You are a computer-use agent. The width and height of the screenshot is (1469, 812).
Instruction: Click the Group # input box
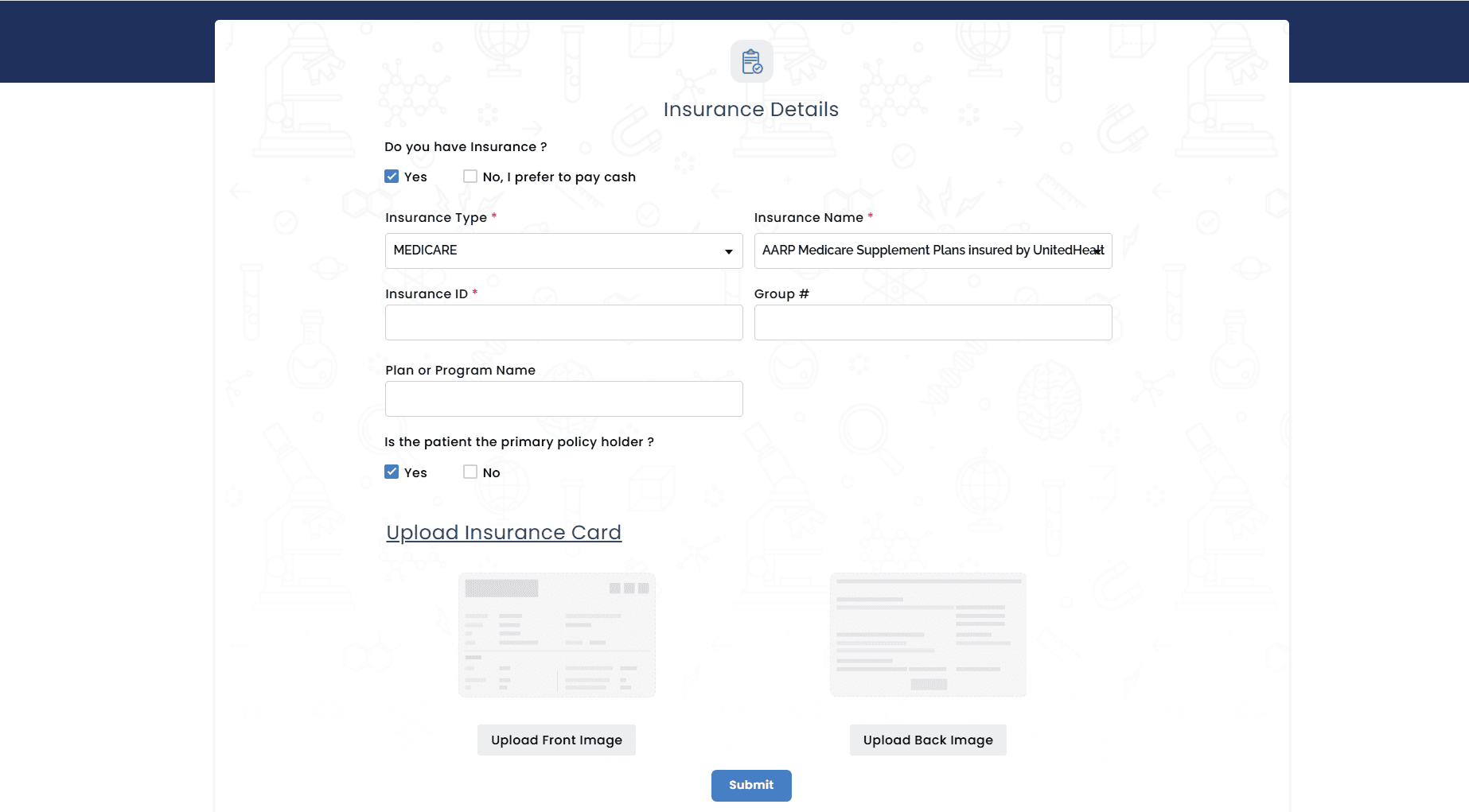tap(932, 322)
